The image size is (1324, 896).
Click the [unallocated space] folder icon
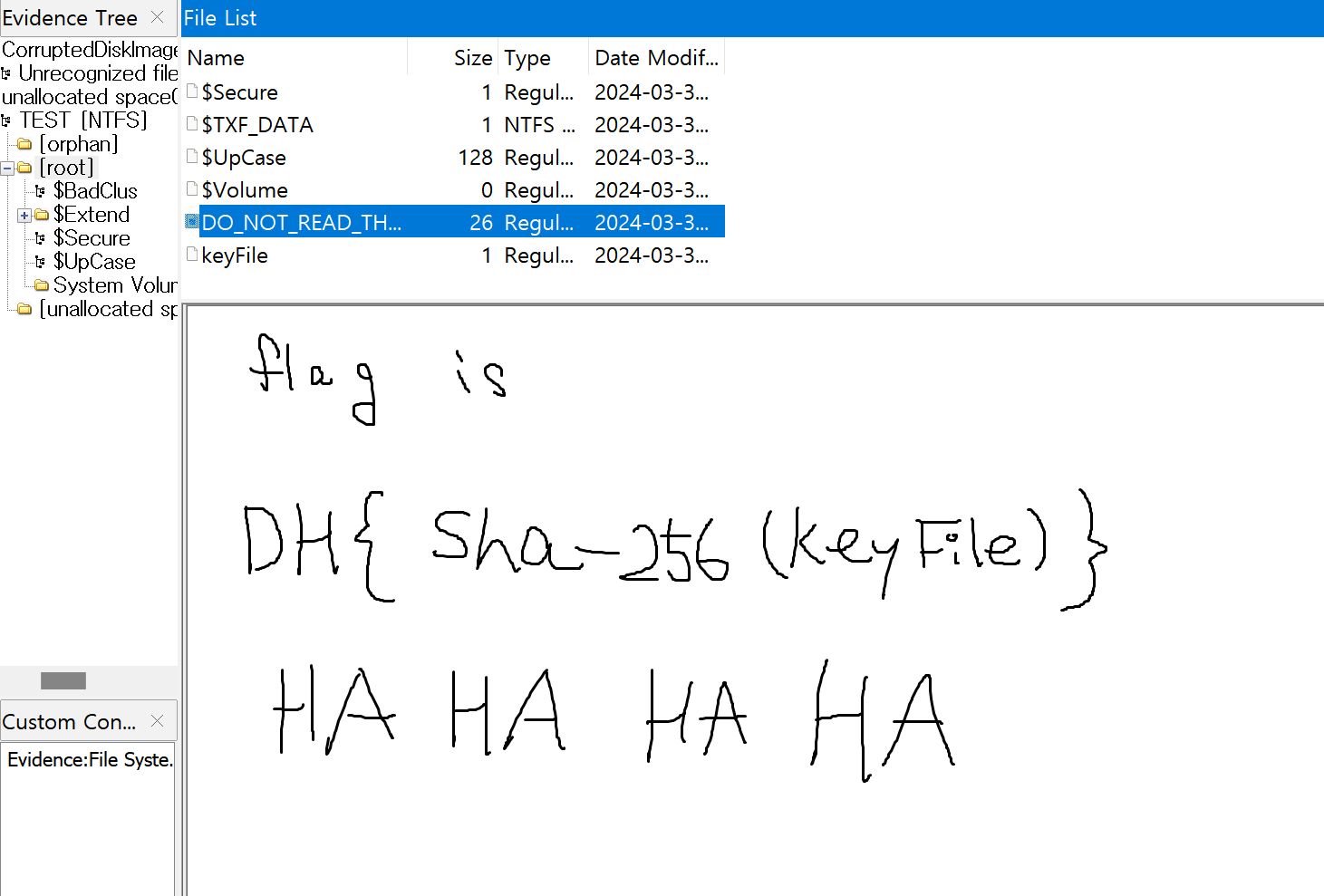click(x=24, y=308)
